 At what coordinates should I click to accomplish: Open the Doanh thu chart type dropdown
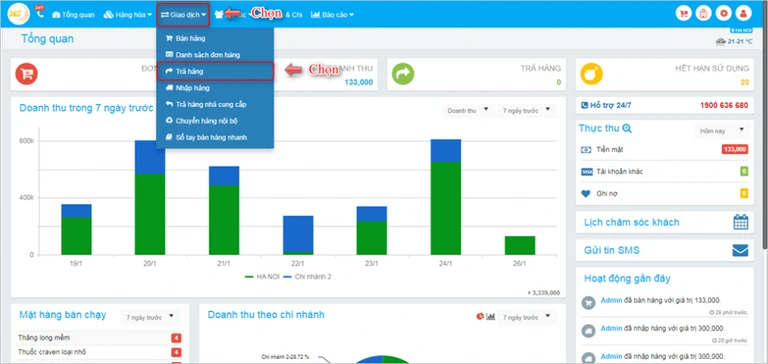coord(468,110)
